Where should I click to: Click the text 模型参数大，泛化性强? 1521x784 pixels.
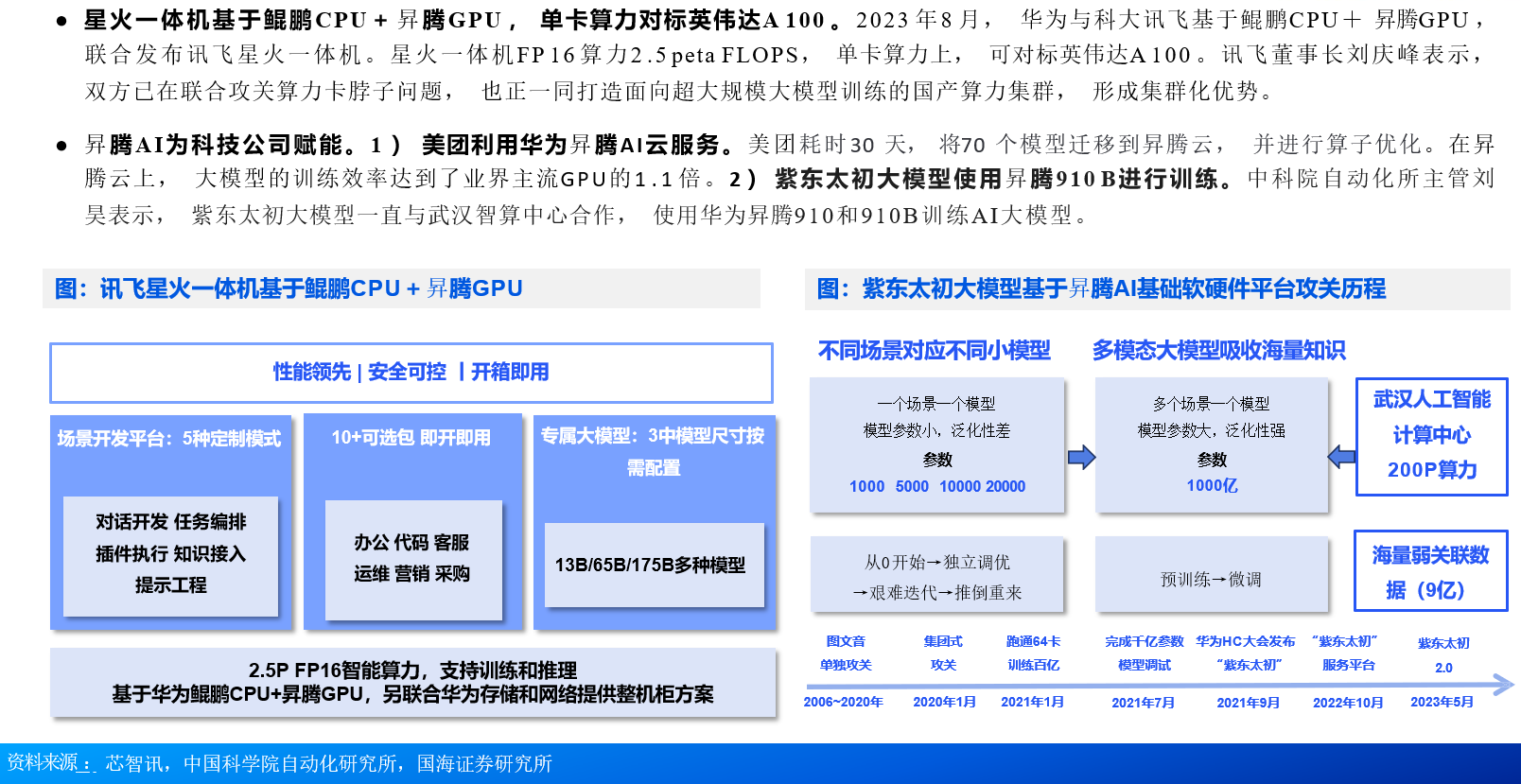point(1211,430)
